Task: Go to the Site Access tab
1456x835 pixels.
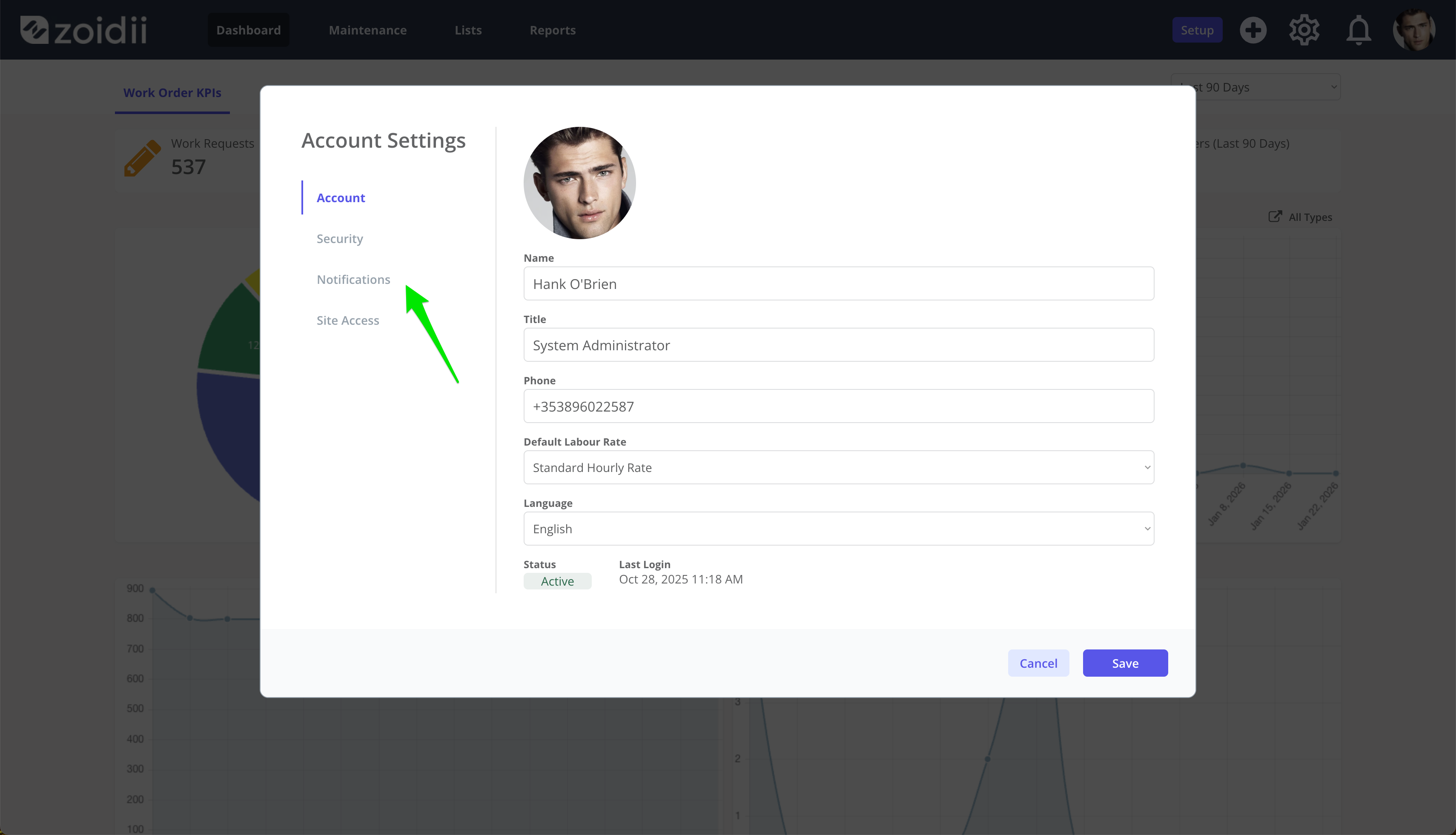Action: (x=348, y=320)
